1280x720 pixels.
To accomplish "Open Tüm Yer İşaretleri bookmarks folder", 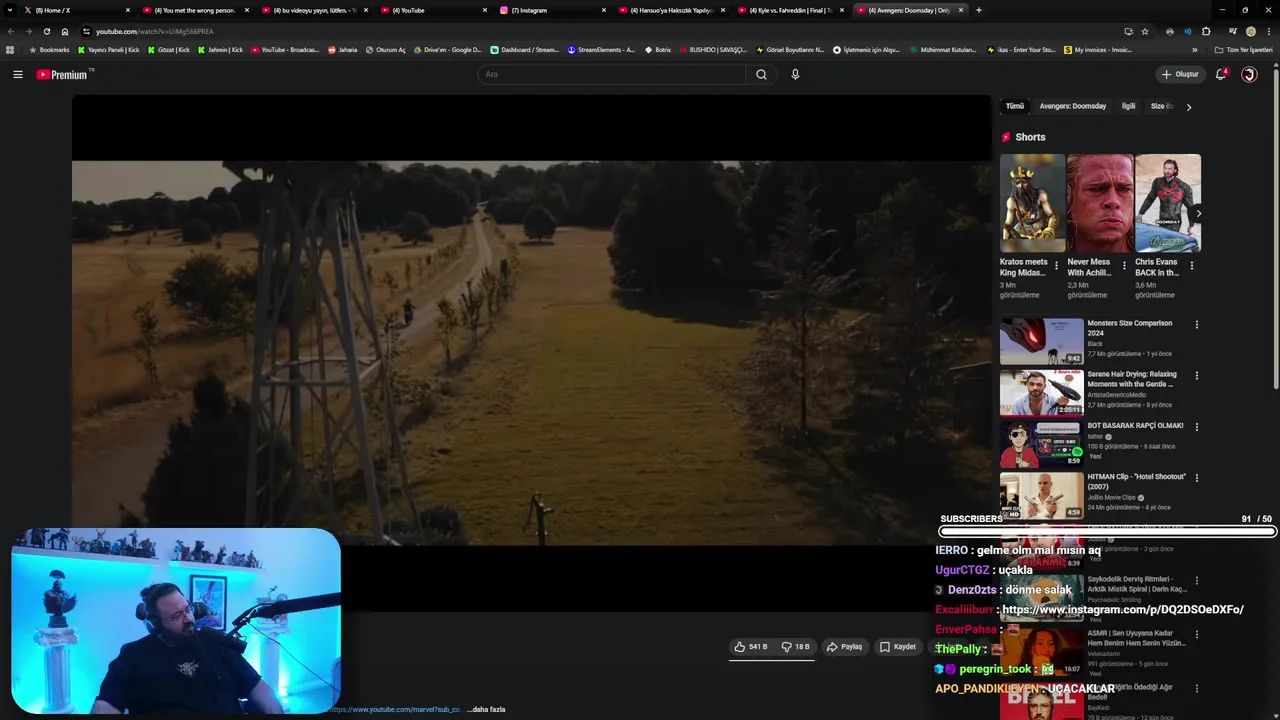I will pos(1244,50).
